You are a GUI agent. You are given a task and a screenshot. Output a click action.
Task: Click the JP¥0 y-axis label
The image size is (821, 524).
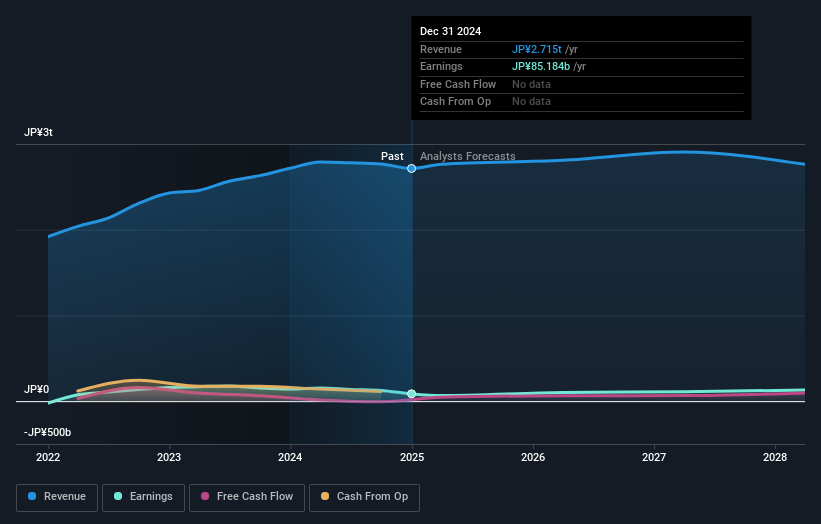(37, 389)
